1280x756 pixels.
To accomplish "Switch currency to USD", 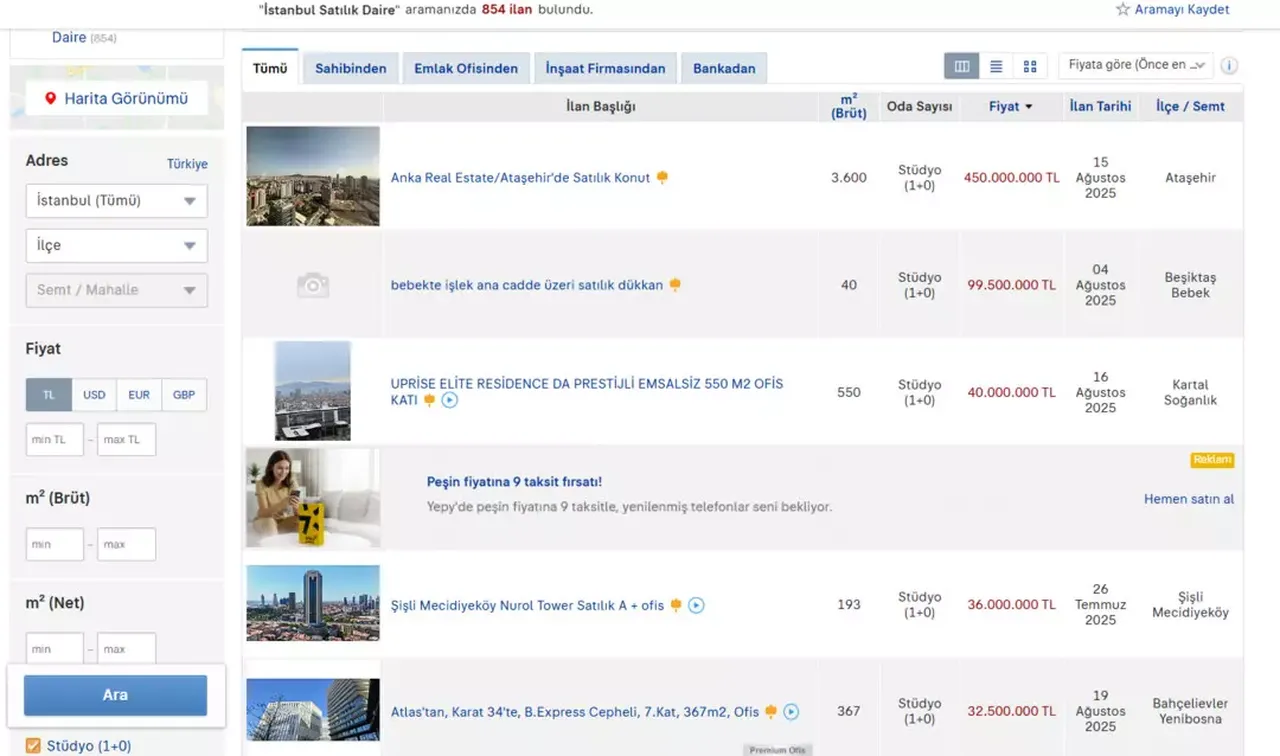I will click(x=93, y=394).
